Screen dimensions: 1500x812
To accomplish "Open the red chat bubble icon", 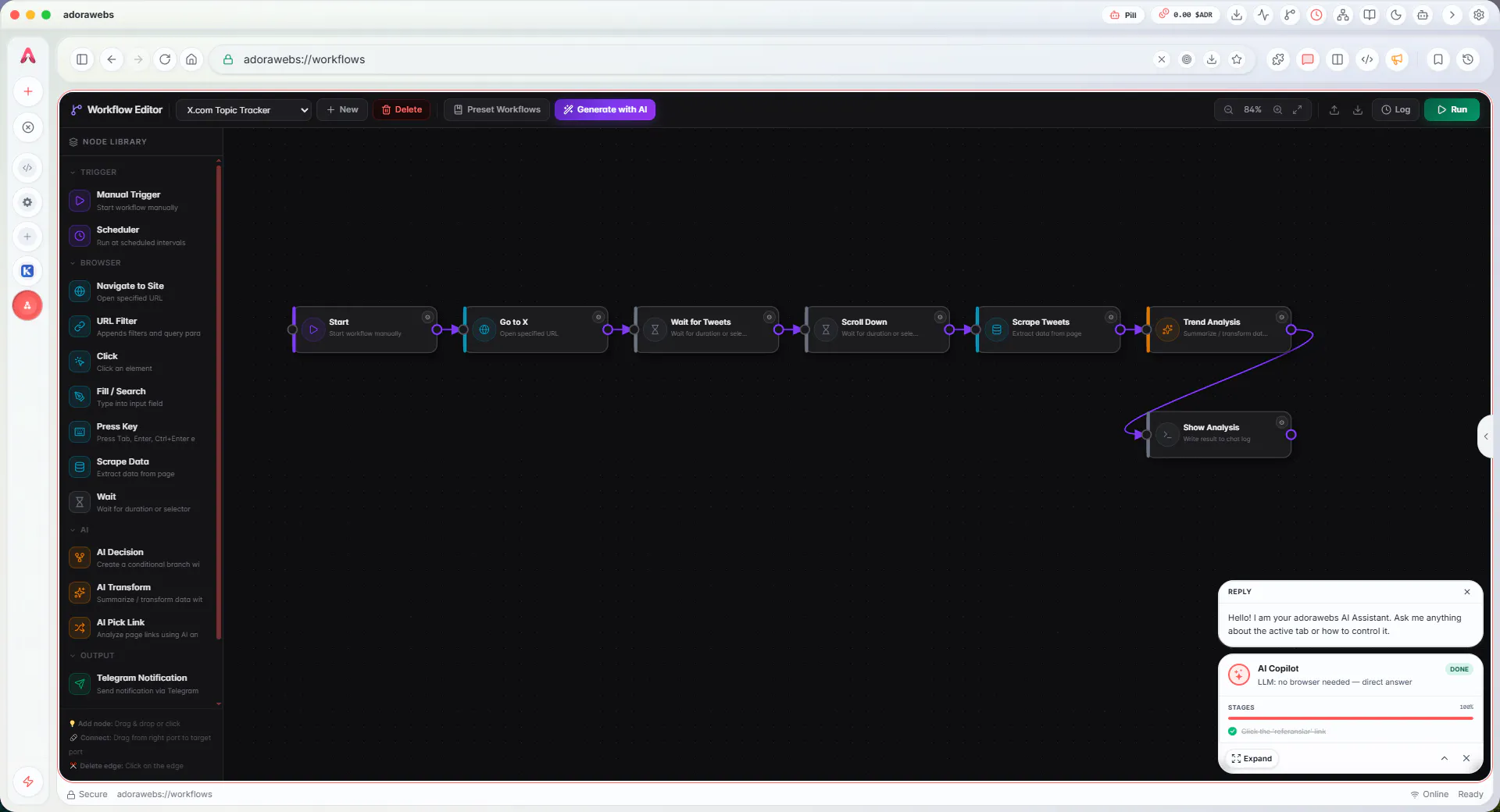I will coord(1308,59).
